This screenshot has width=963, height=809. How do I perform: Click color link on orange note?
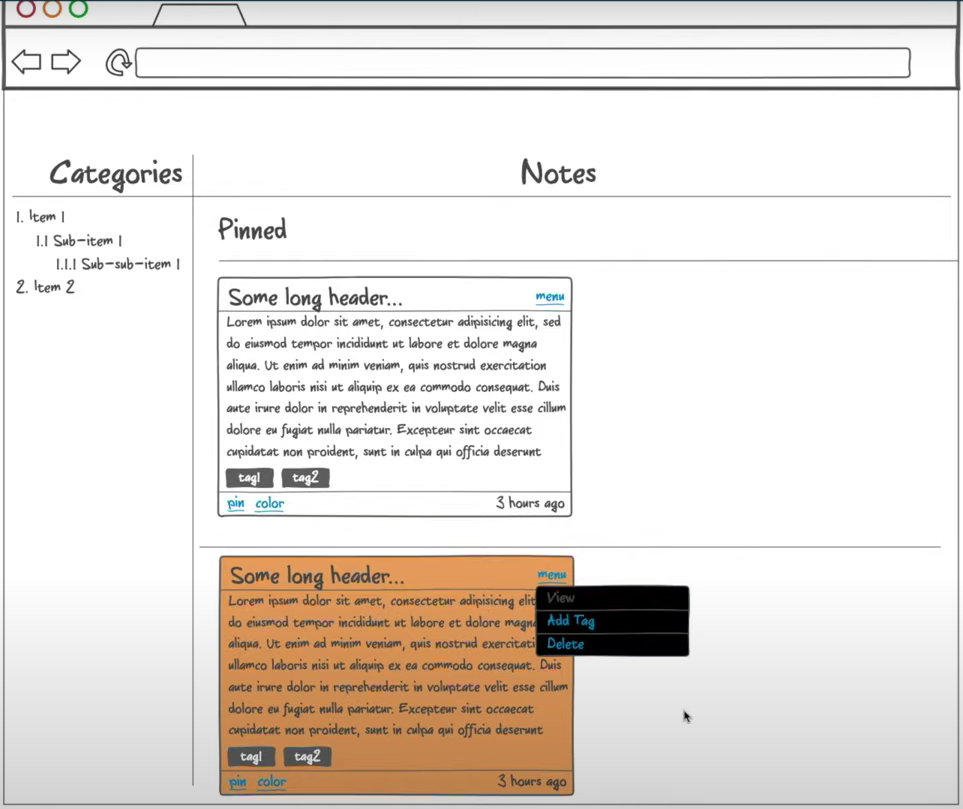tap(271, 782)
